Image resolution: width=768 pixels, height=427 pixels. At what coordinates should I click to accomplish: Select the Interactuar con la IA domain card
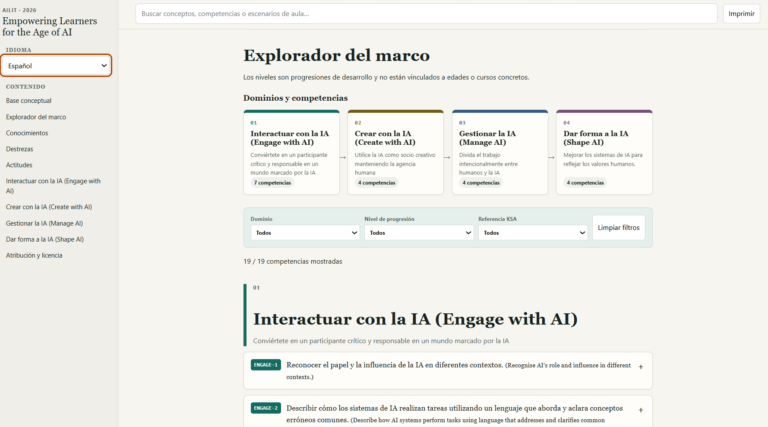coord(291,152)
